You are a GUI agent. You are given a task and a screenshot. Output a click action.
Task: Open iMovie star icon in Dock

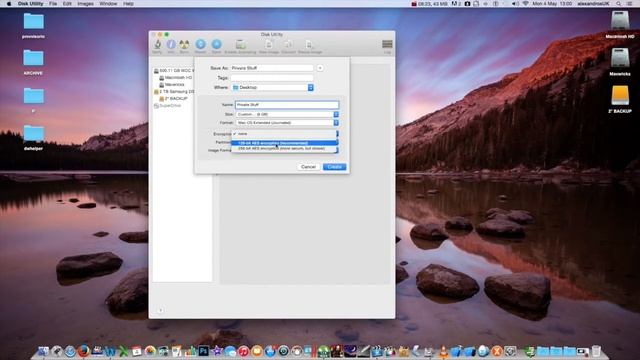click(217, 351)
